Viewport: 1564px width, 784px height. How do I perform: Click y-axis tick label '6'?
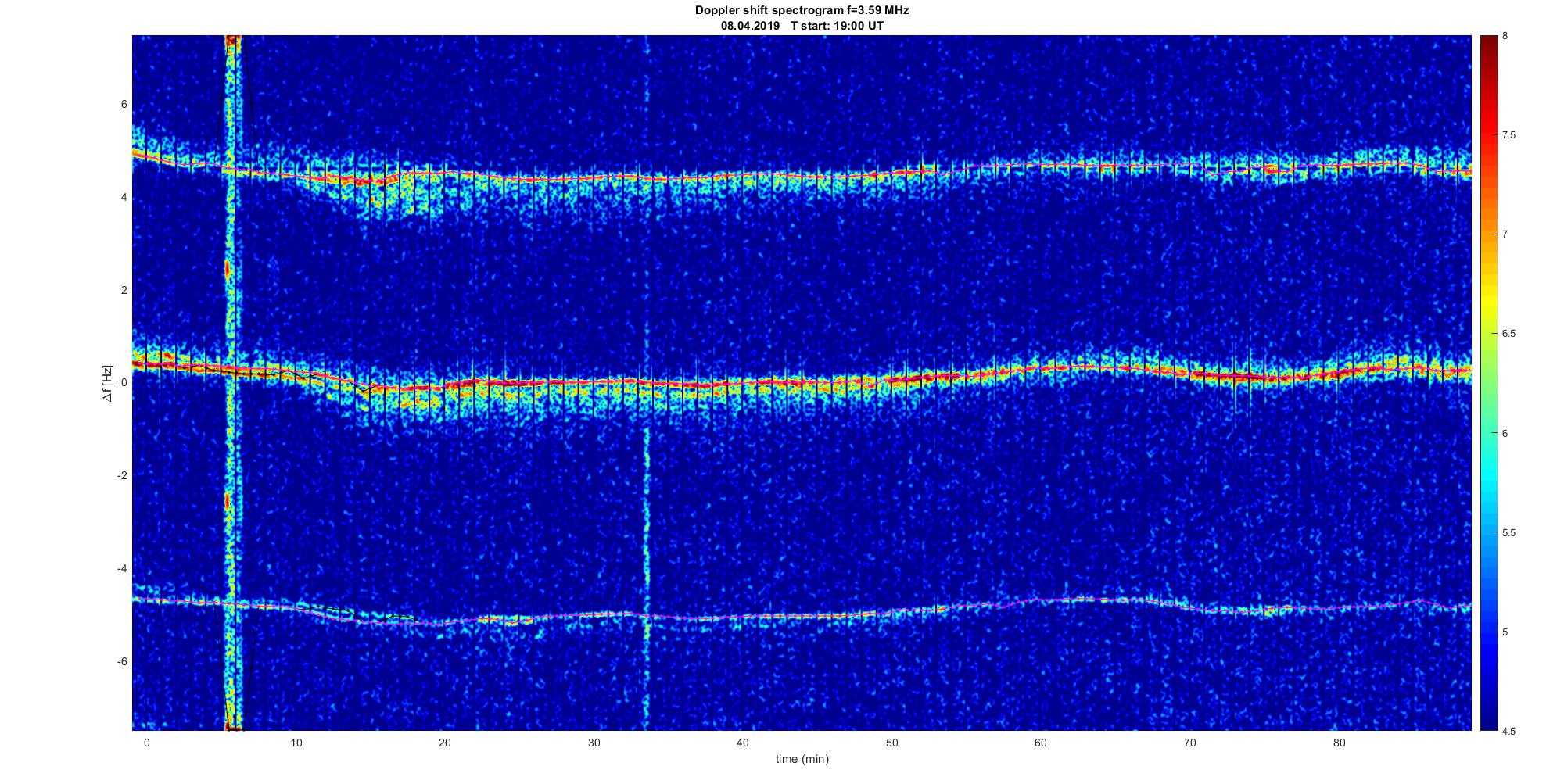coord(124,105)
